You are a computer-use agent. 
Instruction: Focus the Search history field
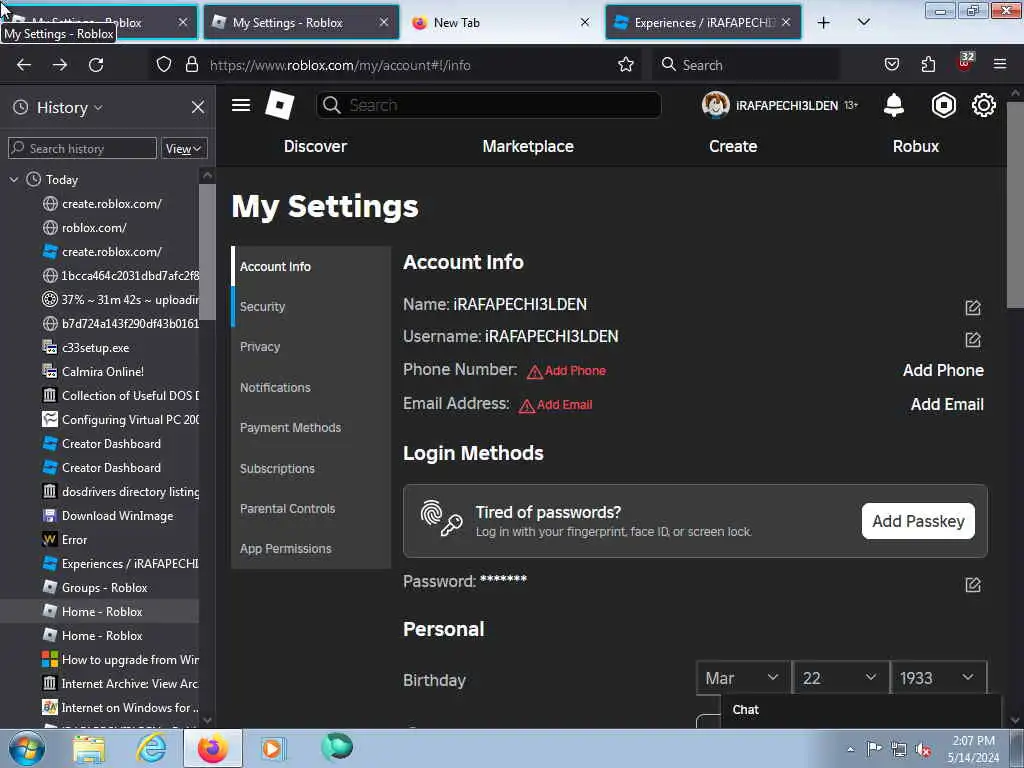pos(82,148)
